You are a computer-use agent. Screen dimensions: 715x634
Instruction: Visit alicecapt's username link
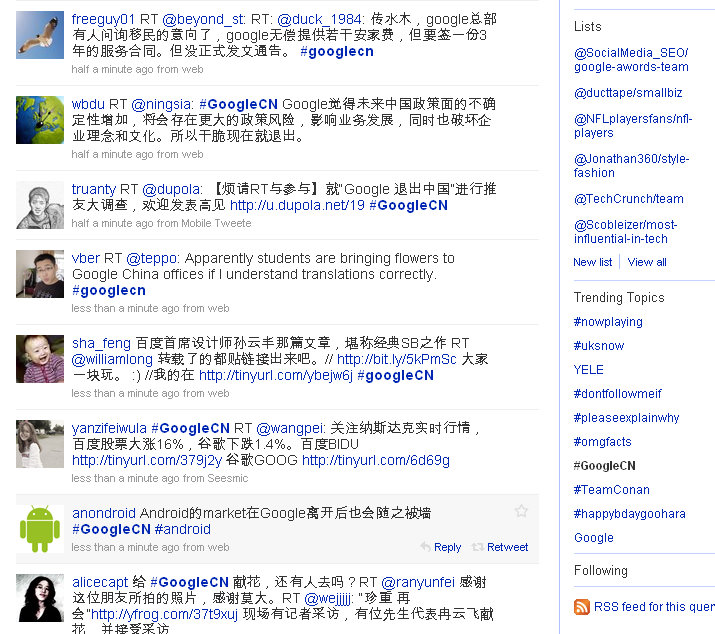coord(100,582)
